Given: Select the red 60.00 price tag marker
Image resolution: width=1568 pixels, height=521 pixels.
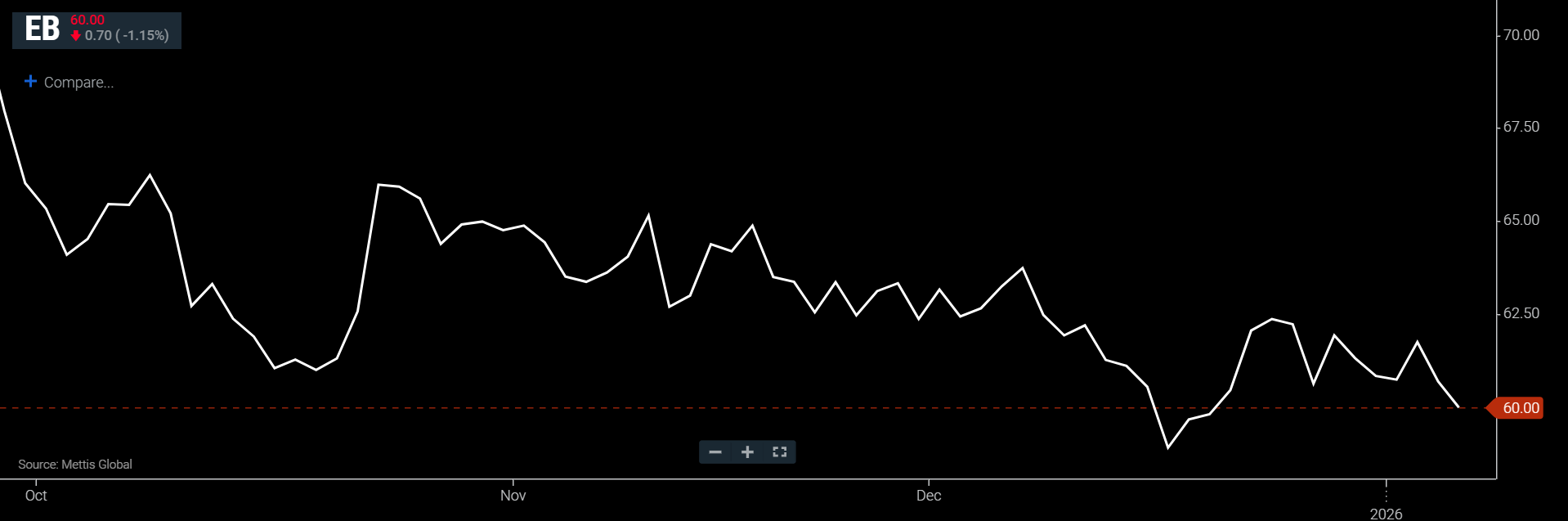Looking at the screenshot, I should 1519,408.
